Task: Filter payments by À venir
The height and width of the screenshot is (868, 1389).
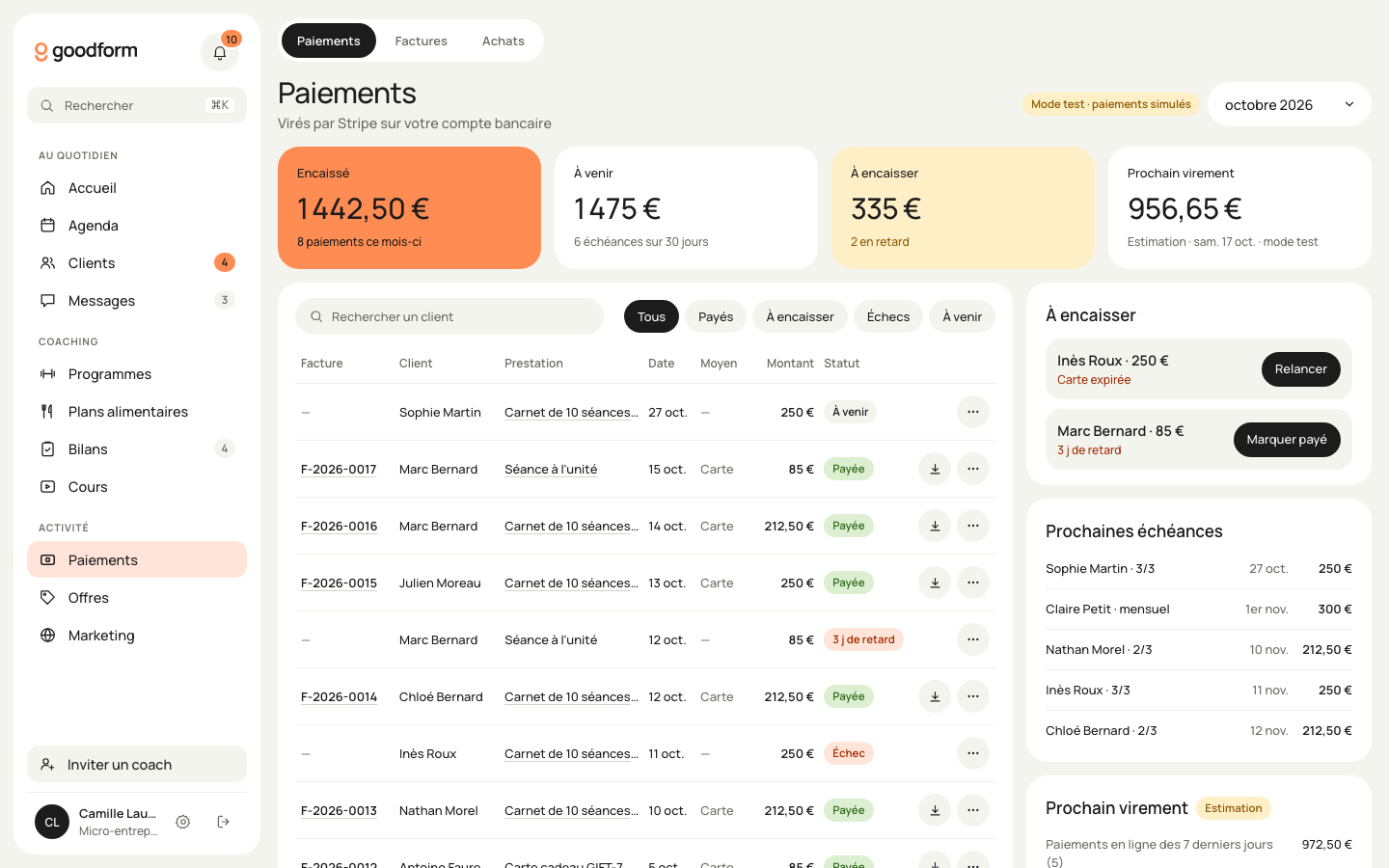Action: [x=962, y=316]
